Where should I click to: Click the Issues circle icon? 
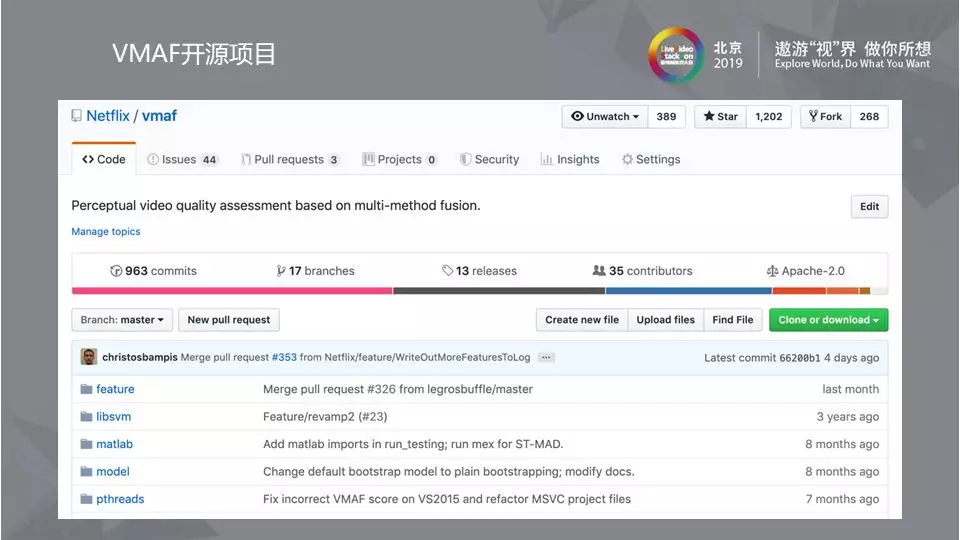tap(153, 159)
